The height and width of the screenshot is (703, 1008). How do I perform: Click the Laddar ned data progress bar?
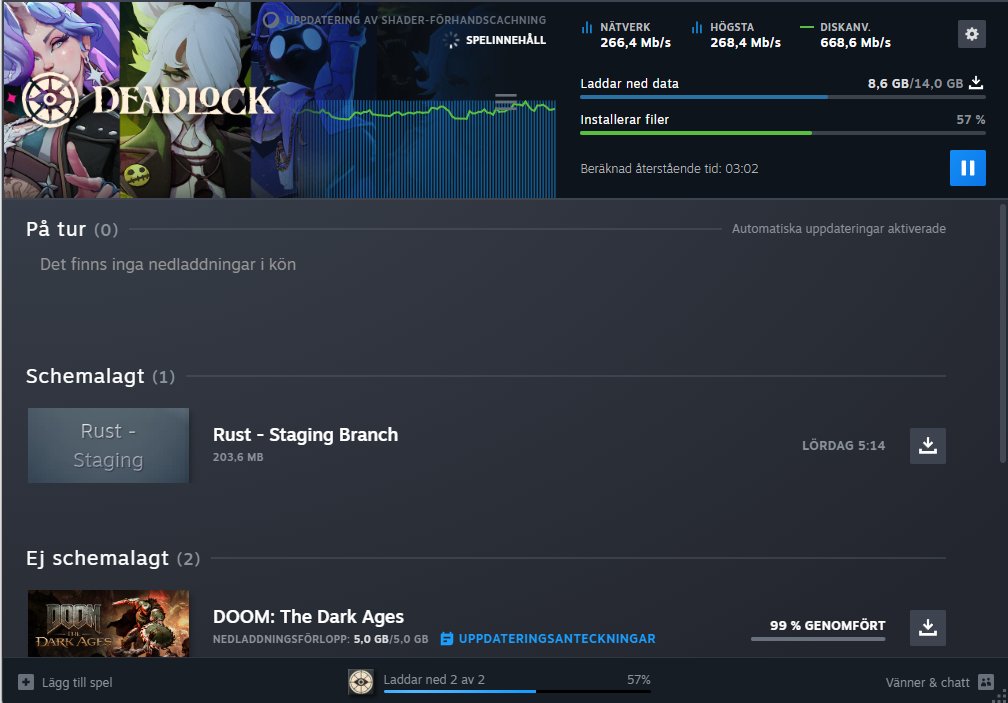[x=782, y=97]
